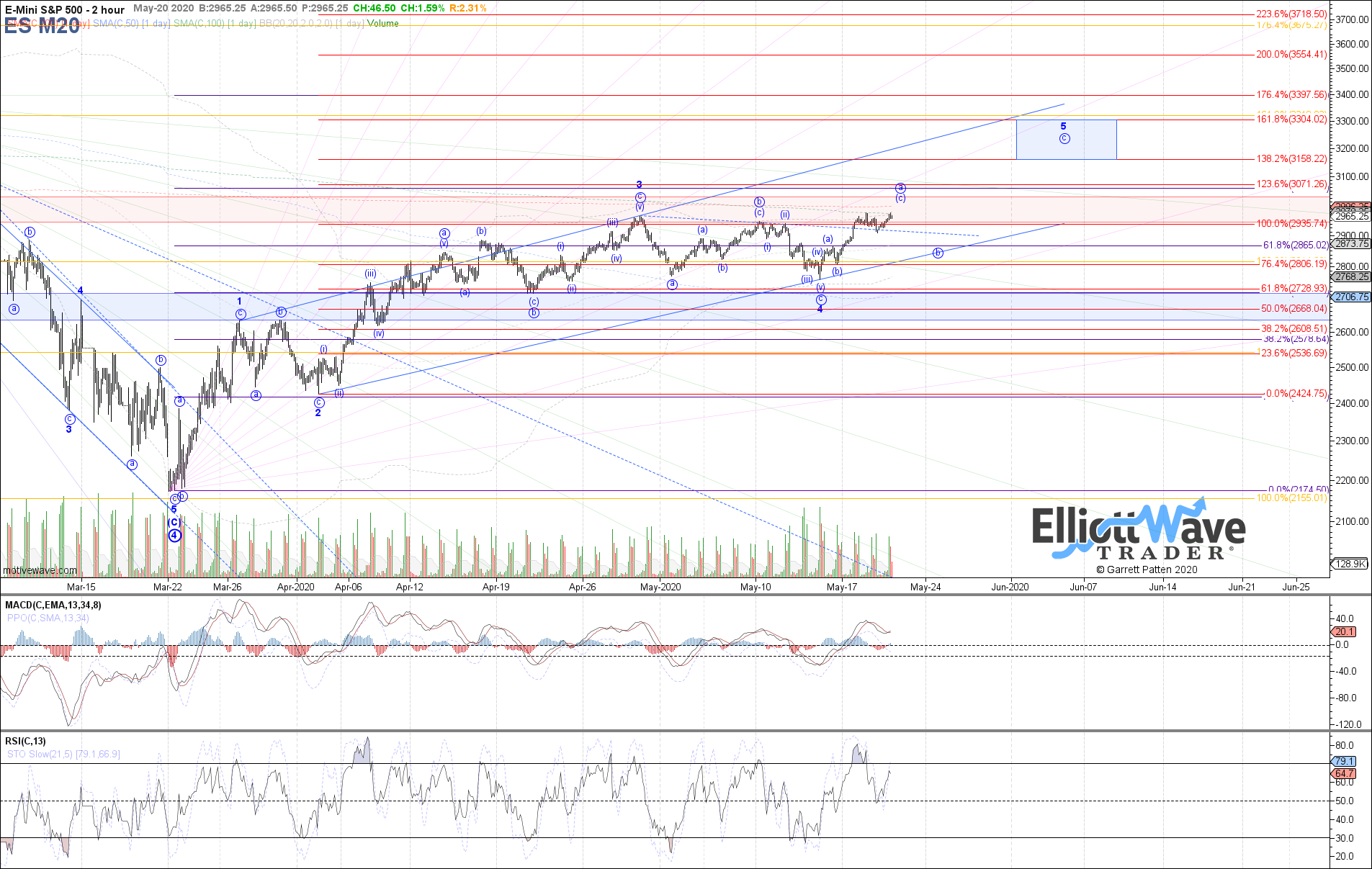This screenshot has width=1372, height=869.
Task: Select the SMA(C,100) [1 day] study label
Action: (x=215, y=23)
